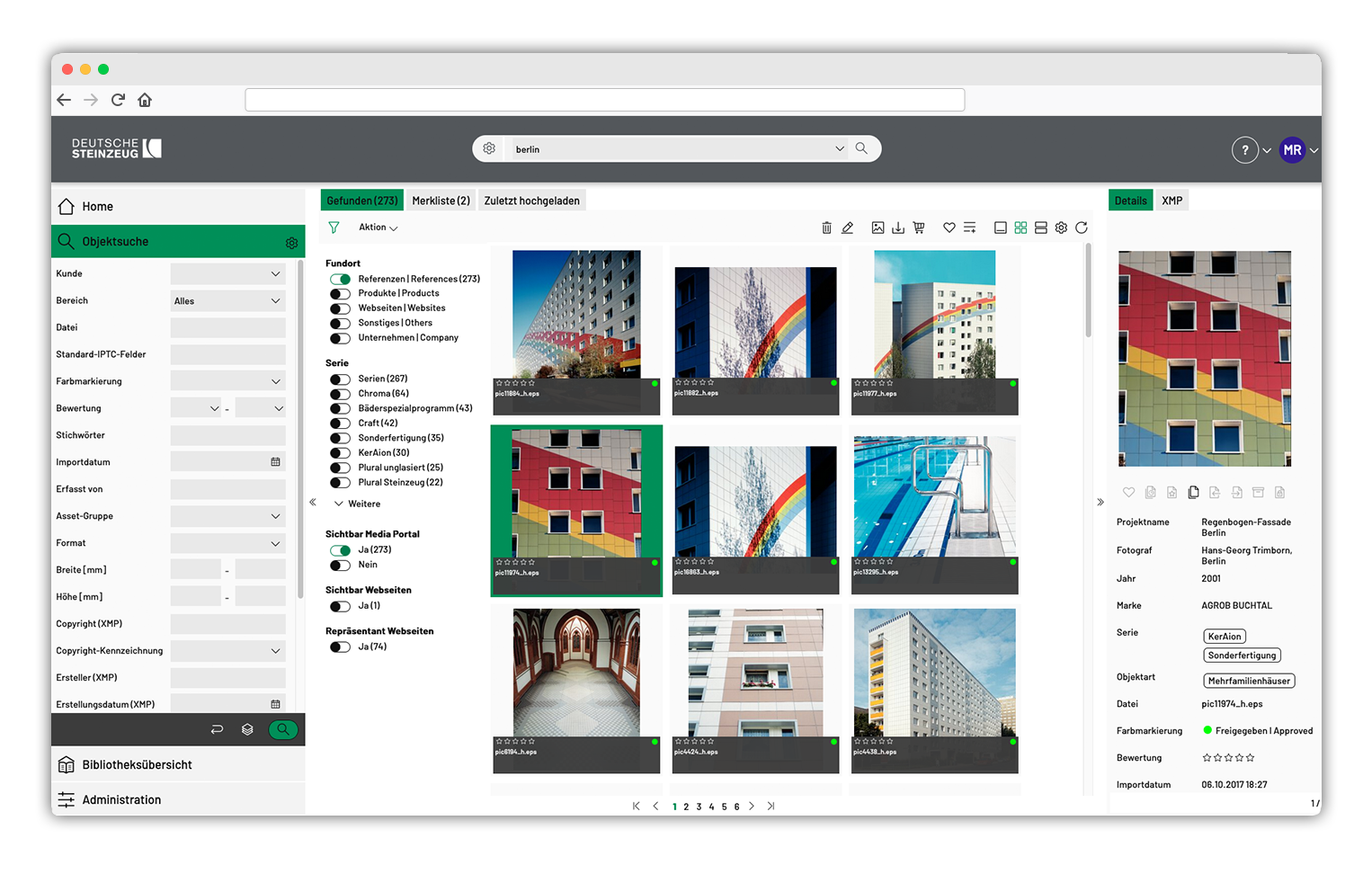Screen dimensions: 1372x883
Task: Enable Repräsentant Webseiten Ja (74)
Action: 340,647
